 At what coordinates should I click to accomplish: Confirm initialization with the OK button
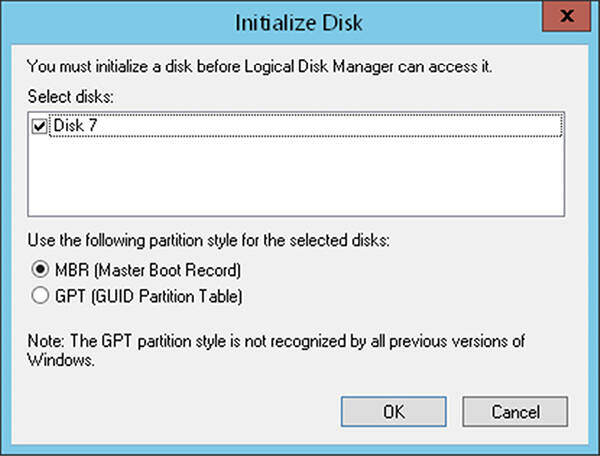tap(393, 412)
